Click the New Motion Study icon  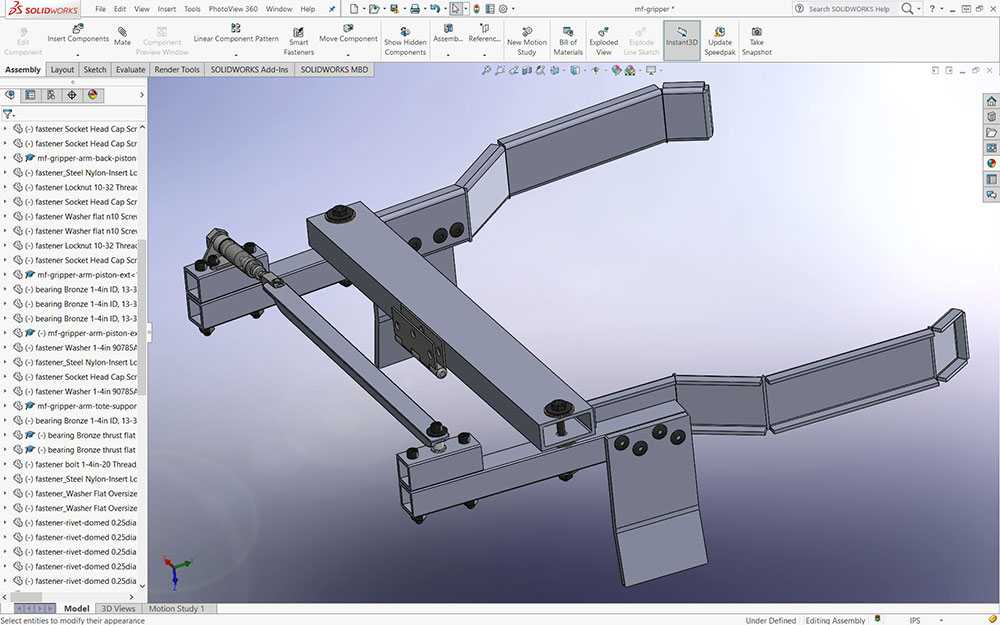point(527,31)
